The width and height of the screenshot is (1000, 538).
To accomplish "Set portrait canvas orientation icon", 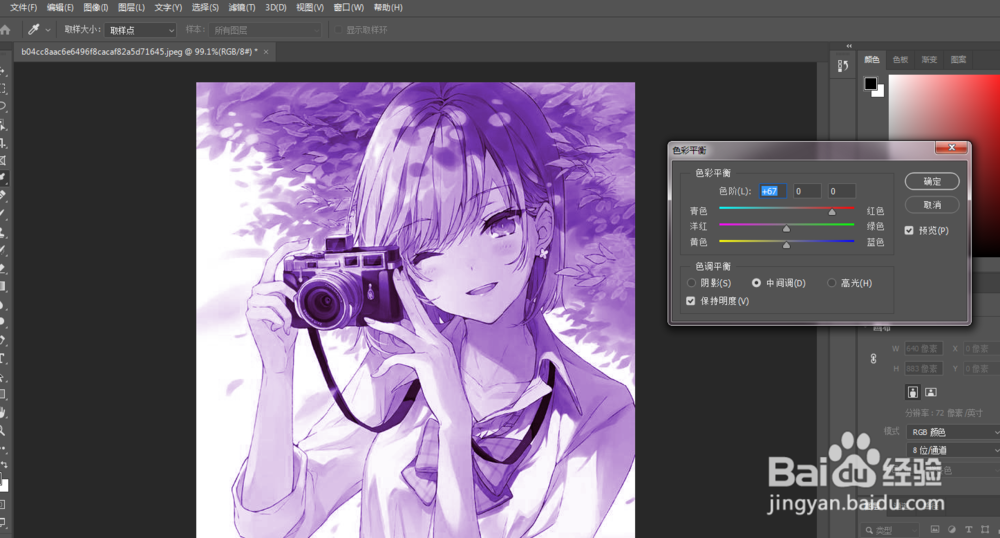I will point(913,392).
